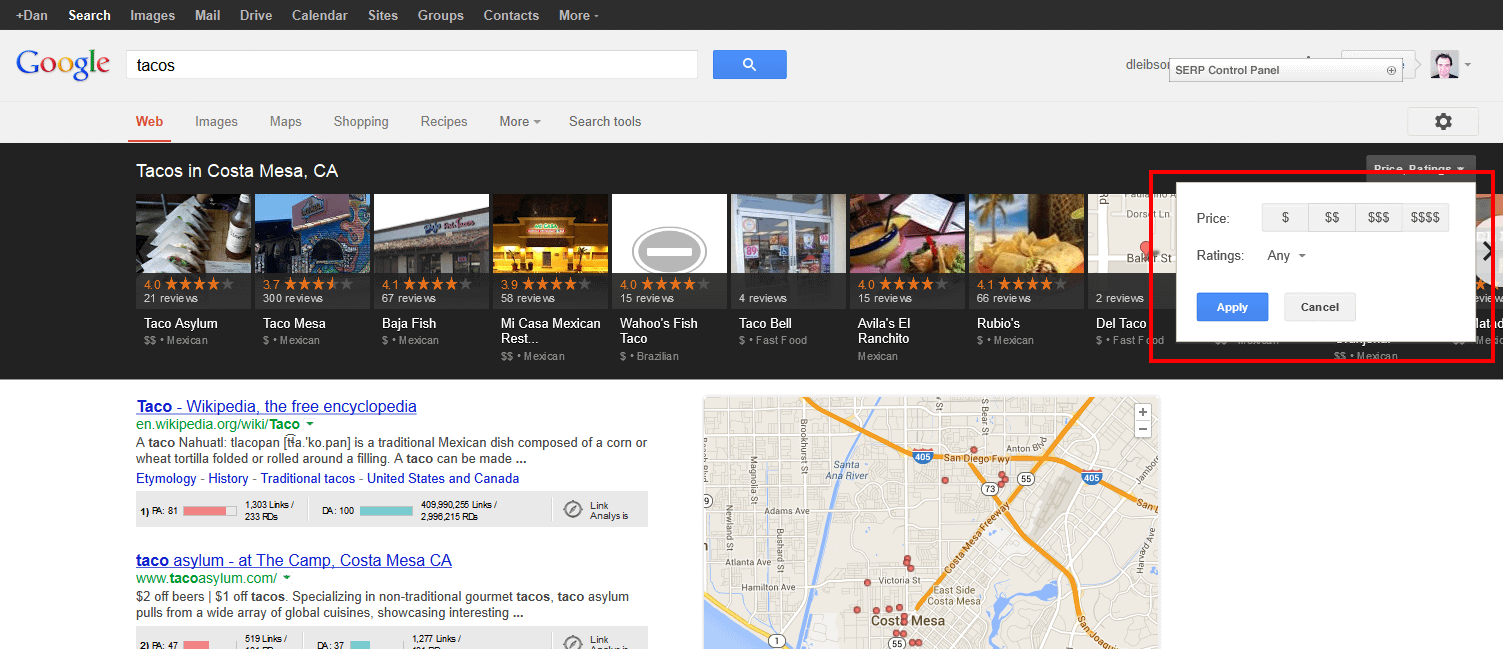Follow the History sitelink

(228, 478)
